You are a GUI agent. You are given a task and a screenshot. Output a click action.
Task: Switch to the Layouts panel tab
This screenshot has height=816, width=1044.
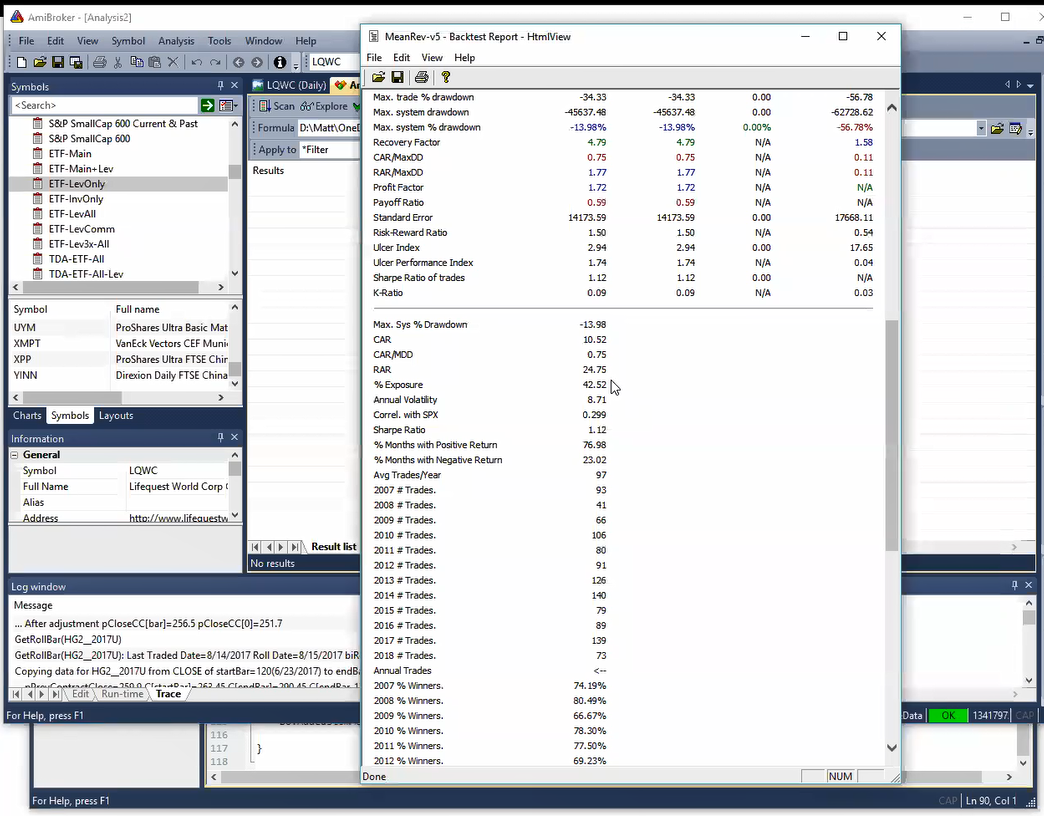pyautogui.click(x=116, y=415)
